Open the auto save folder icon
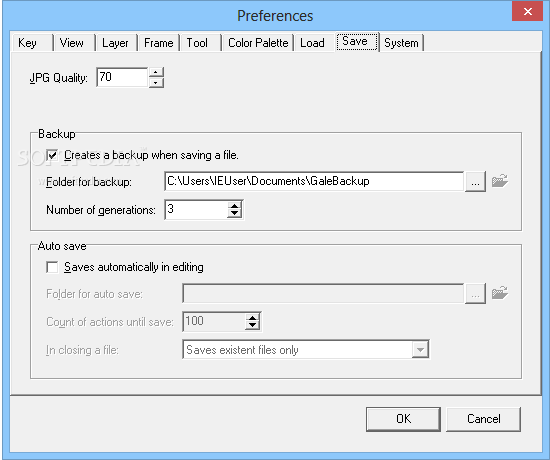 point(500,293)
